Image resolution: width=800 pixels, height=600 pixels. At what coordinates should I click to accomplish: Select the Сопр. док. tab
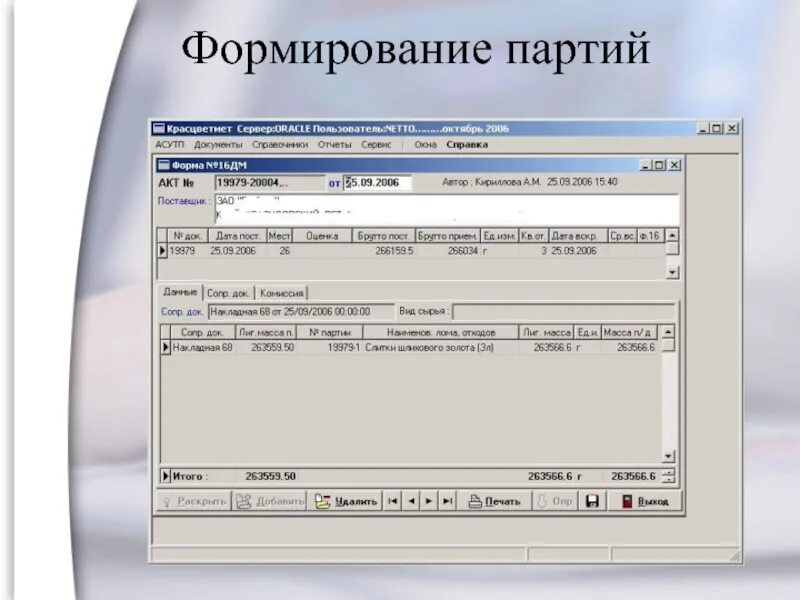[230, 293]
